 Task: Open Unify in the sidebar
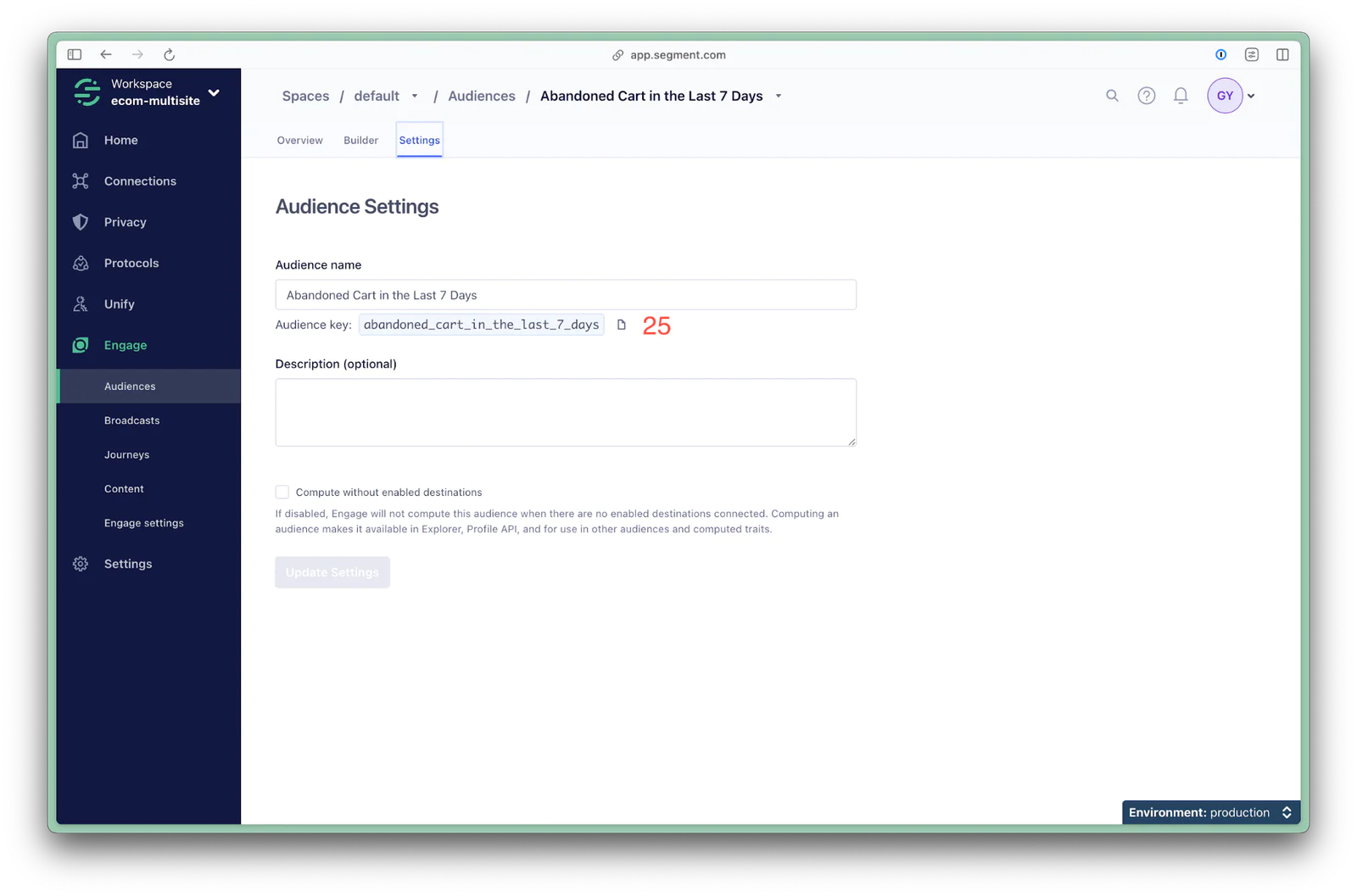click(x=119, y=304)
